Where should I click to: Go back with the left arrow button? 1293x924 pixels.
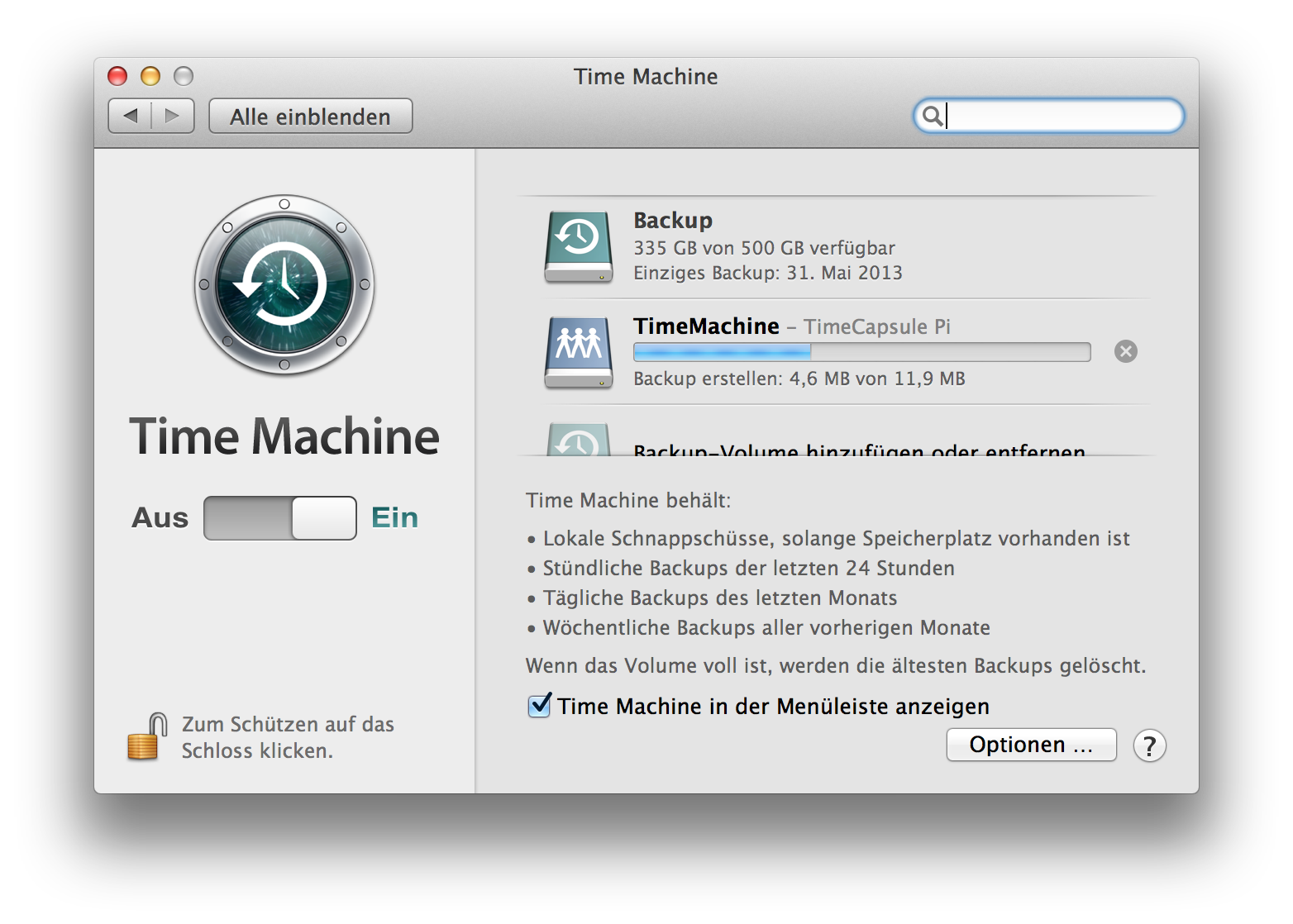(130, 116)
